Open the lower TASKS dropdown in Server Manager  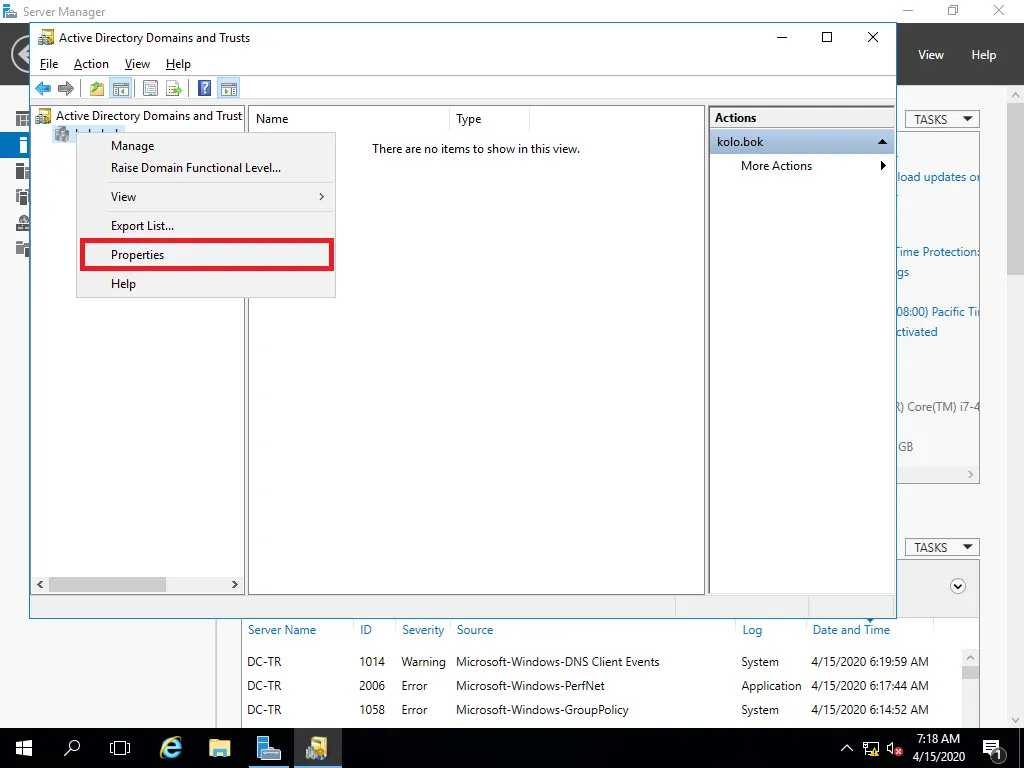coord(942,547)
